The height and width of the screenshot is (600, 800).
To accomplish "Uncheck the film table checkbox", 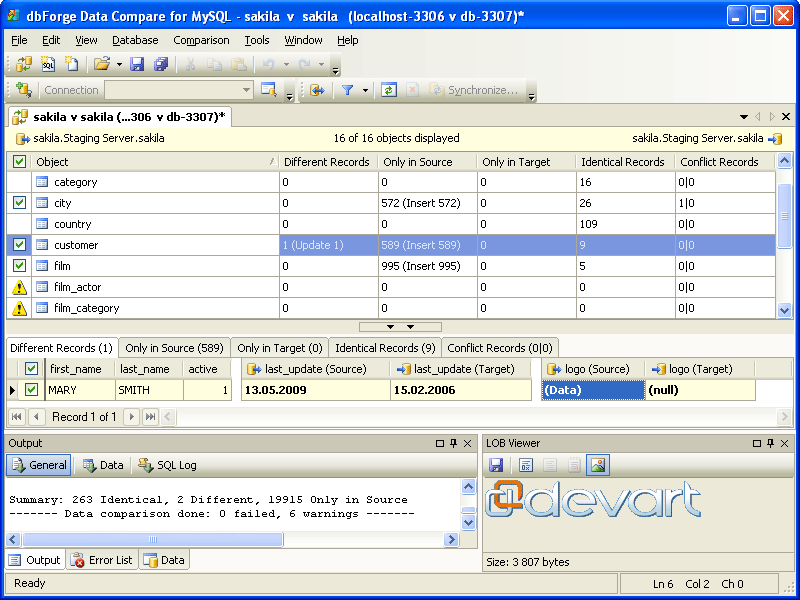I will pyautogui.click(x=19, y=266).
